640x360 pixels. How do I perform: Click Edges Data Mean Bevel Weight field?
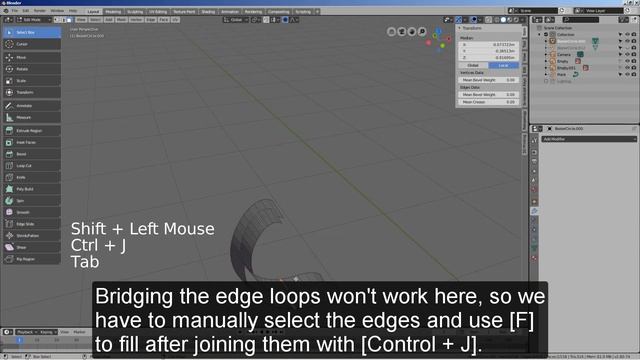pos(489,95)
